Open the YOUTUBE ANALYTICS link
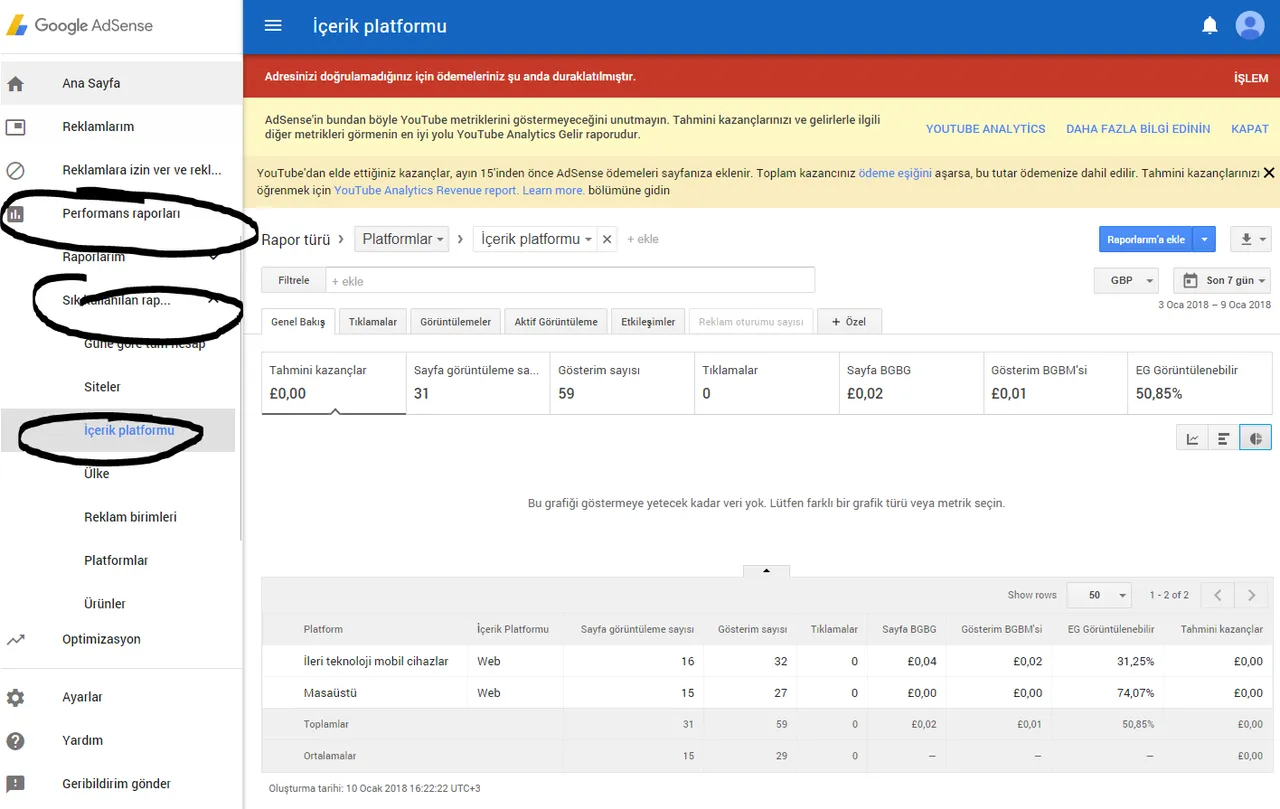This screenshot has height=809, width=1280. click(x=985, y=129)
